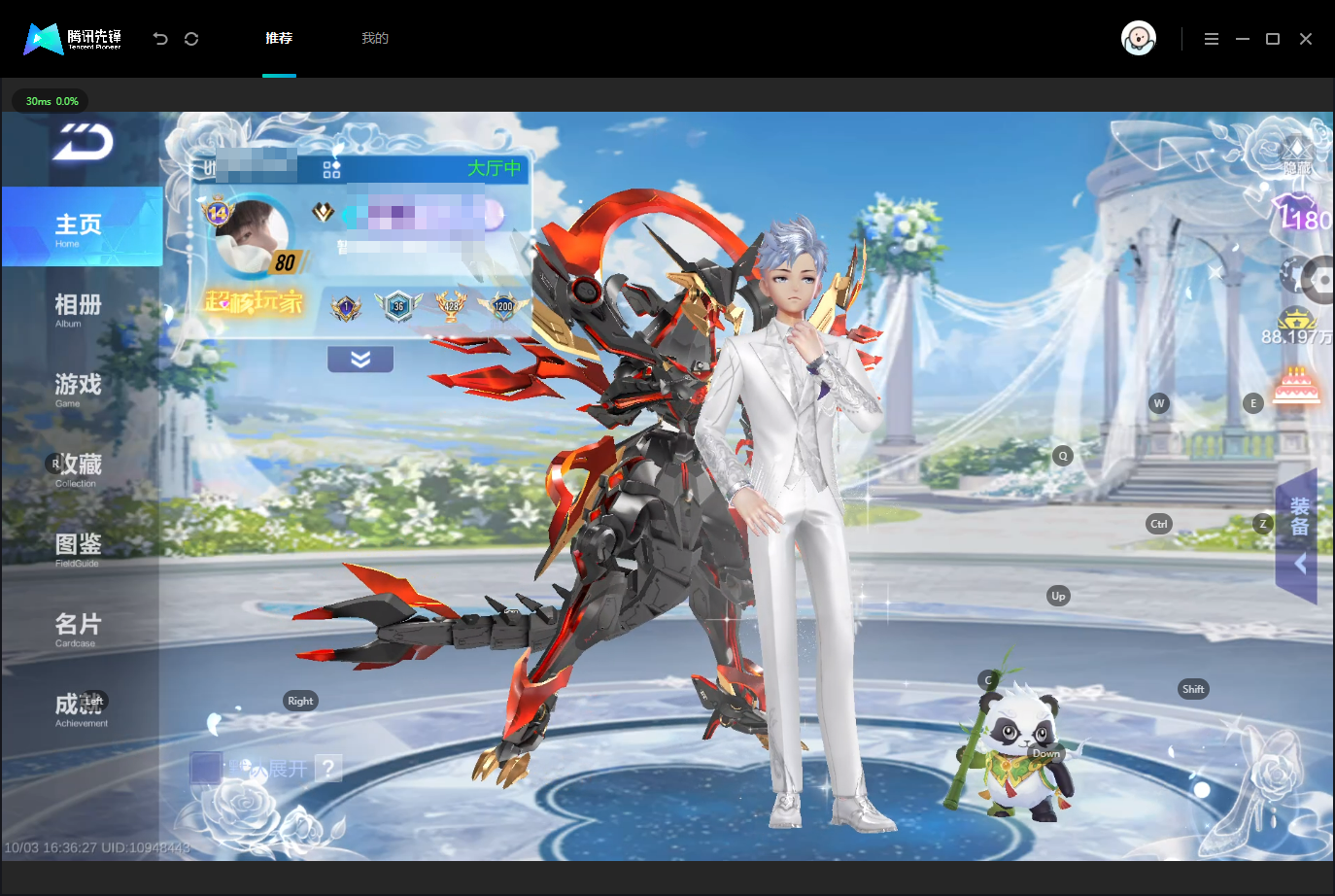Switch to the 我的 tab

(x=375, y=39)
